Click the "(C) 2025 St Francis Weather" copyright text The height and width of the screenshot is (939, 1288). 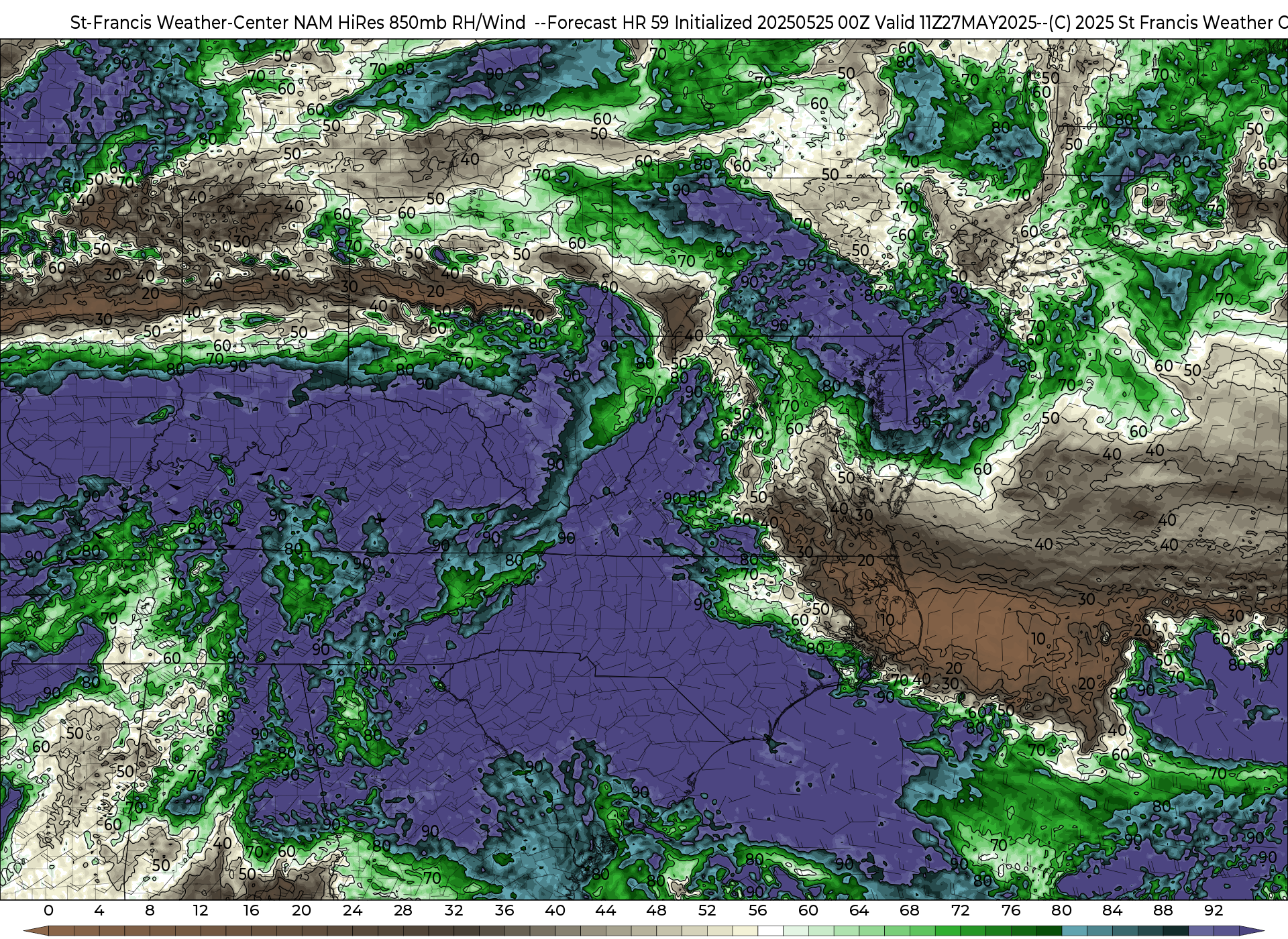click(1161, 23)
